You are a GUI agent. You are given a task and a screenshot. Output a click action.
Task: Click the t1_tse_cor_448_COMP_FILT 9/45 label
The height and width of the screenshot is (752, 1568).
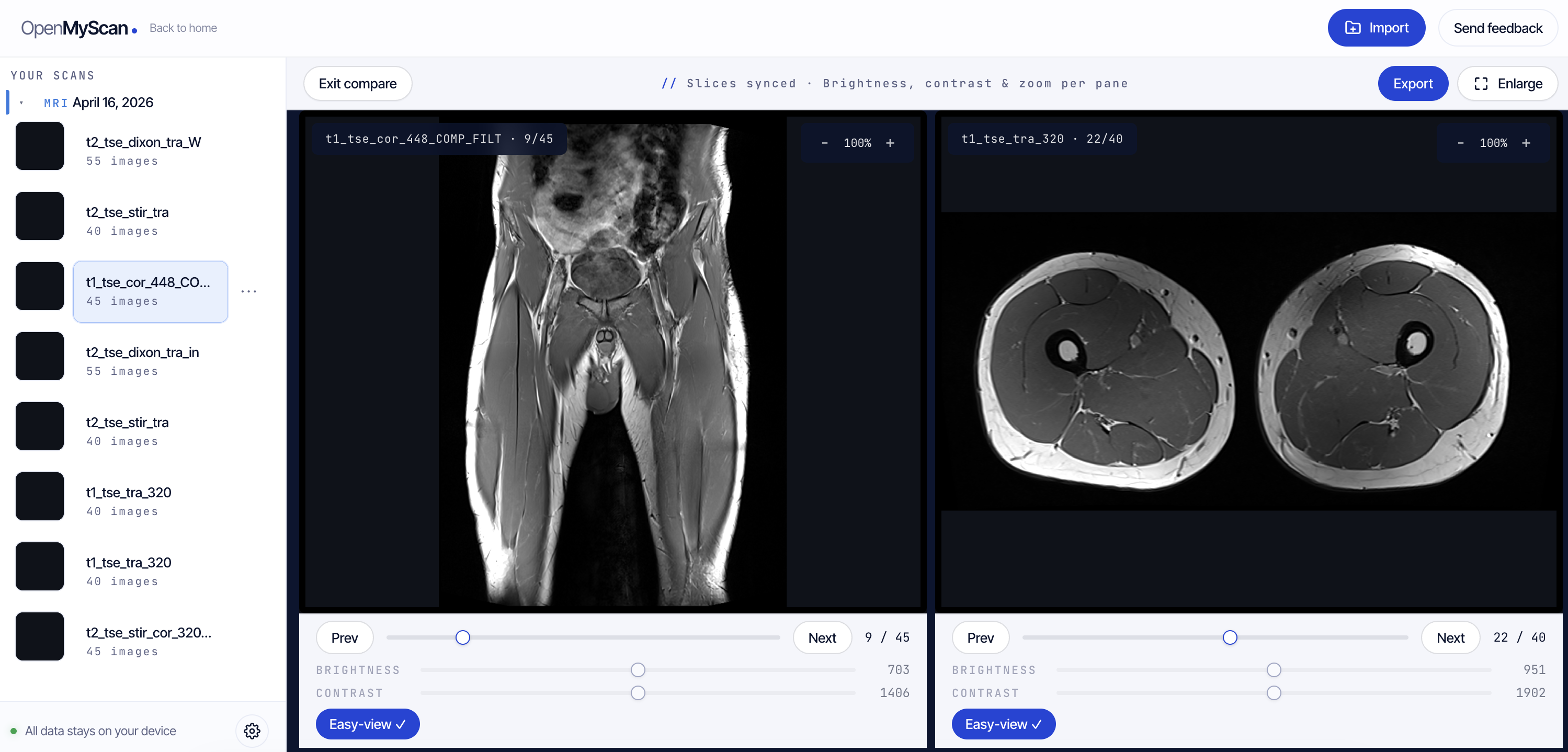[x=439, y=139]
